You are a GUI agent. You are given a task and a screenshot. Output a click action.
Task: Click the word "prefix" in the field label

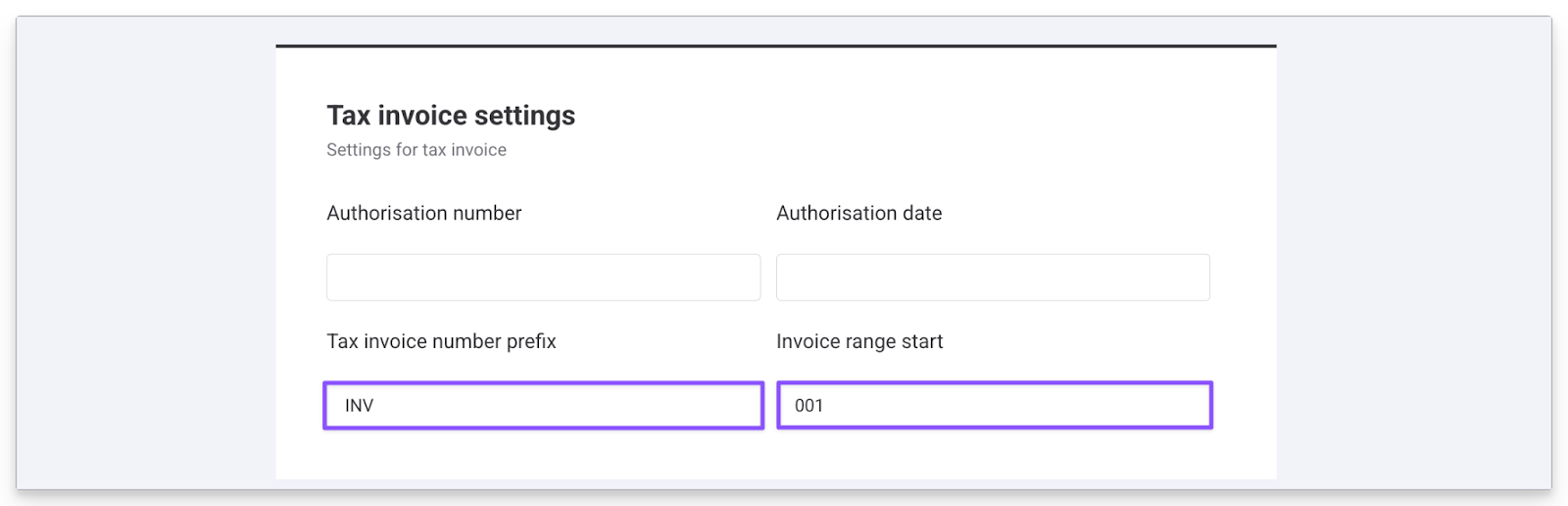tap(531, 341)
